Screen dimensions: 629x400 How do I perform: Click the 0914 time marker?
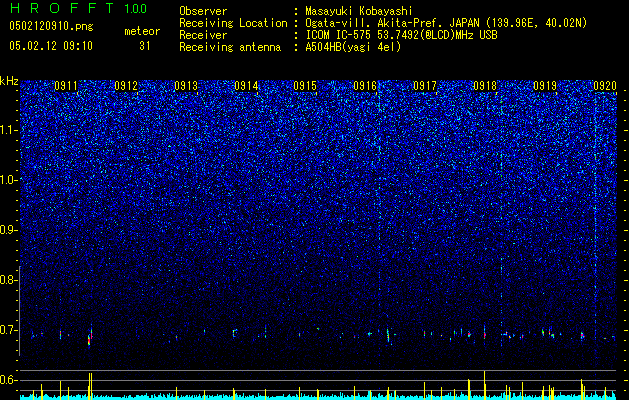(246, 86)
